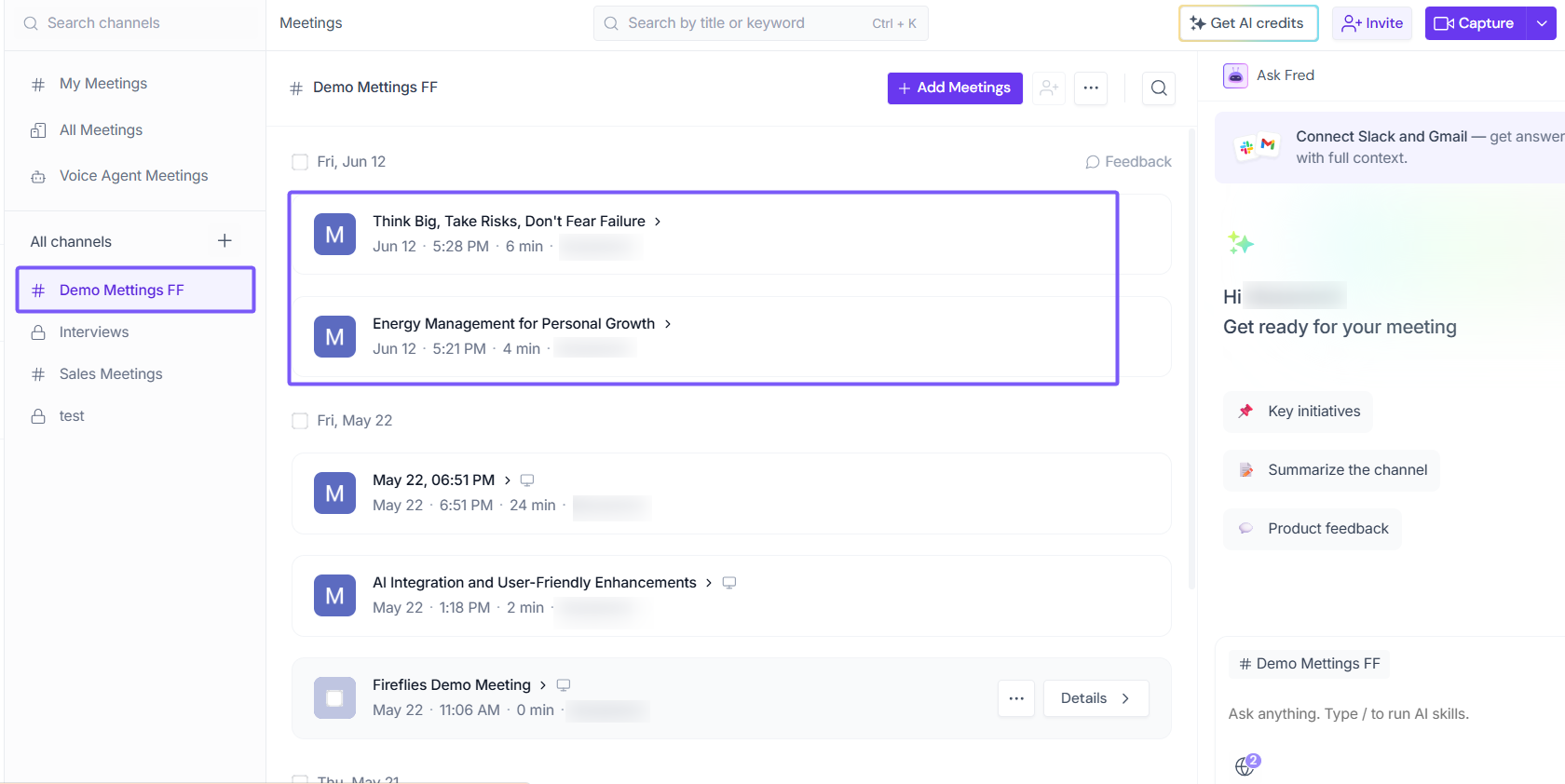
Task: Click the M avatar of AI Integration meeting
Action: pyautogui.click(x=334, y=596)
